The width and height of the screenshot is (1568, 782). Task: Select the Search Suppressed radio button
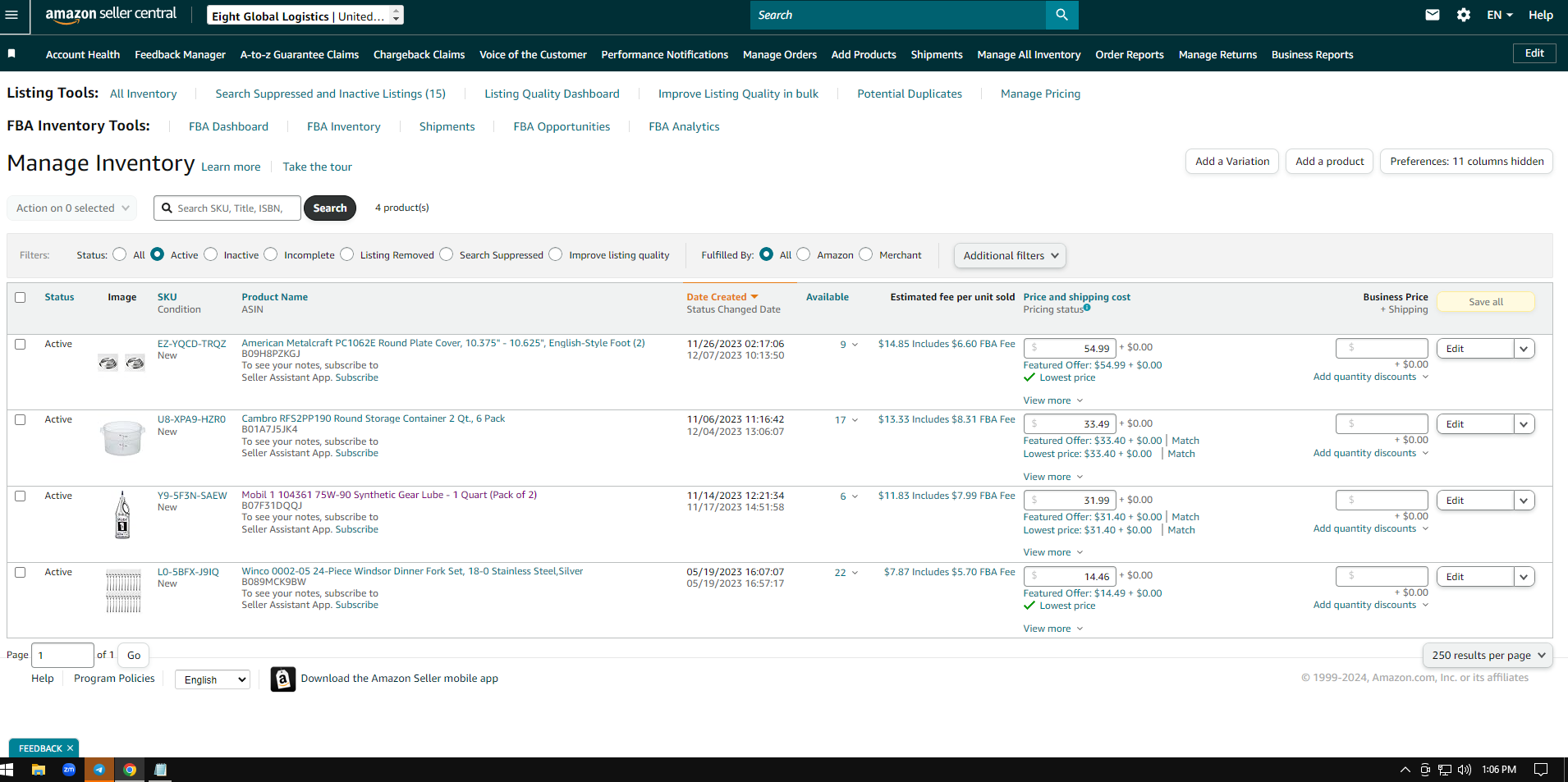coord(447,254)
